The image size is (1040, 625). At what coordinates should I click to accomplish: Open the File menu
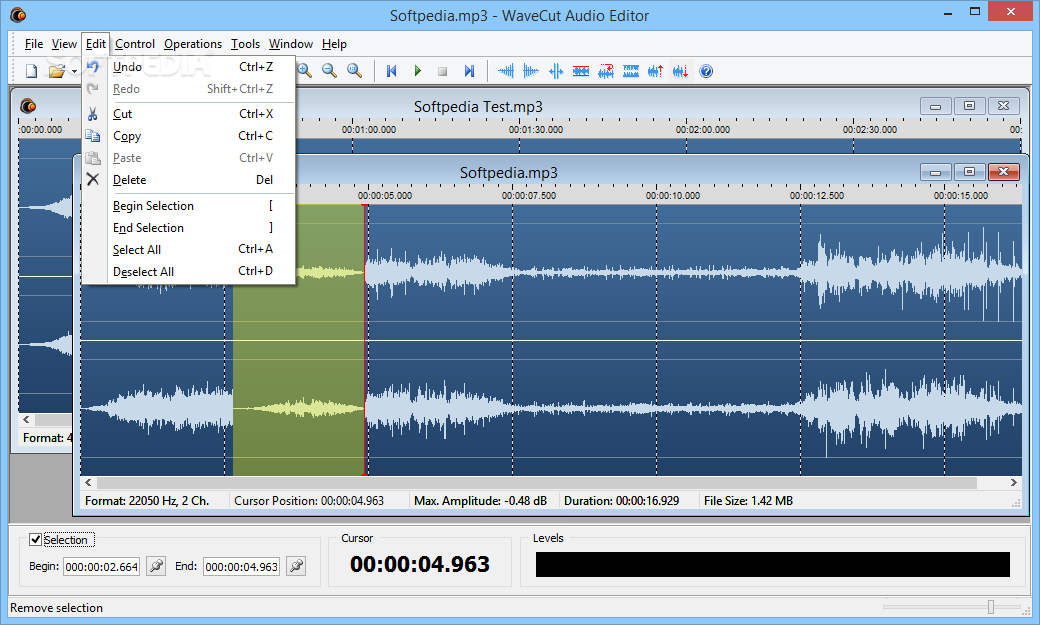[34, 44]
